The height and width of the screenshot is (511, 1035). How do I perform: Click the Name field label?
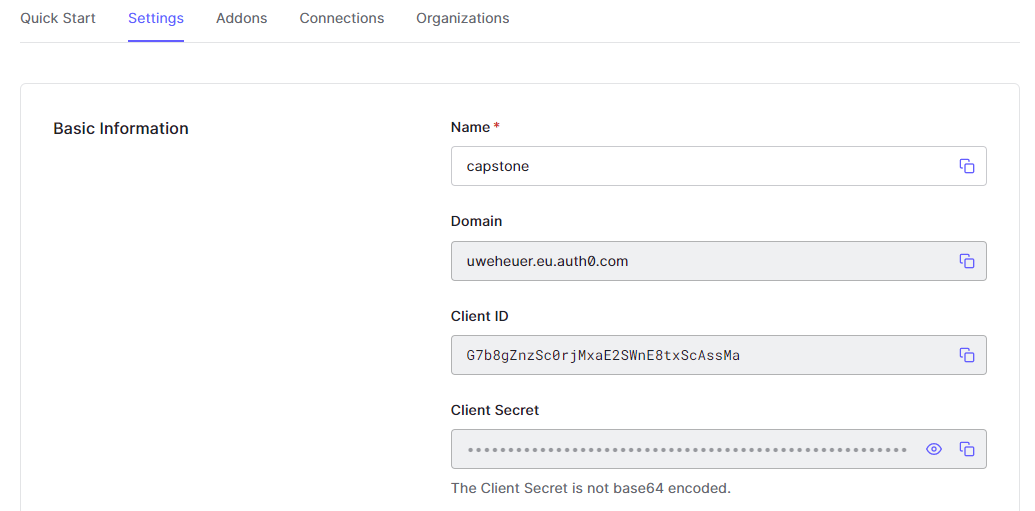(471, 127)
